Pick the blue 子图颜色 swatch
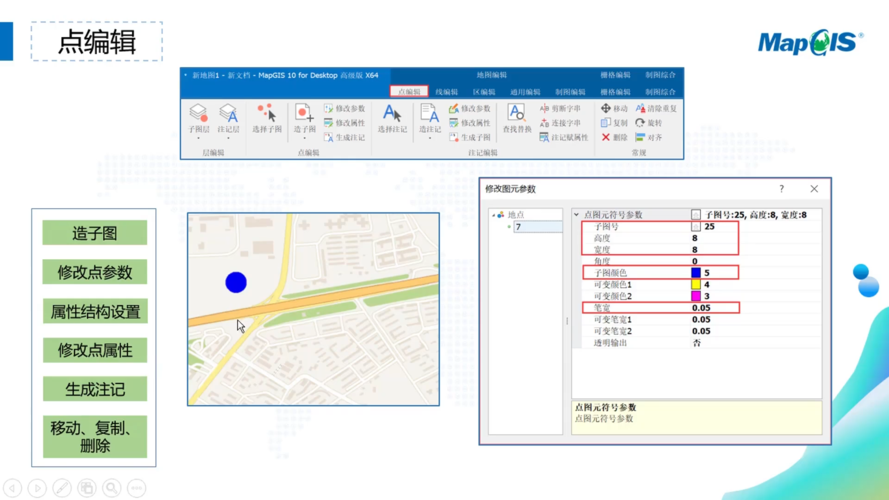The height and width of the screenshot is (500, 889). (x=696, y=273)
